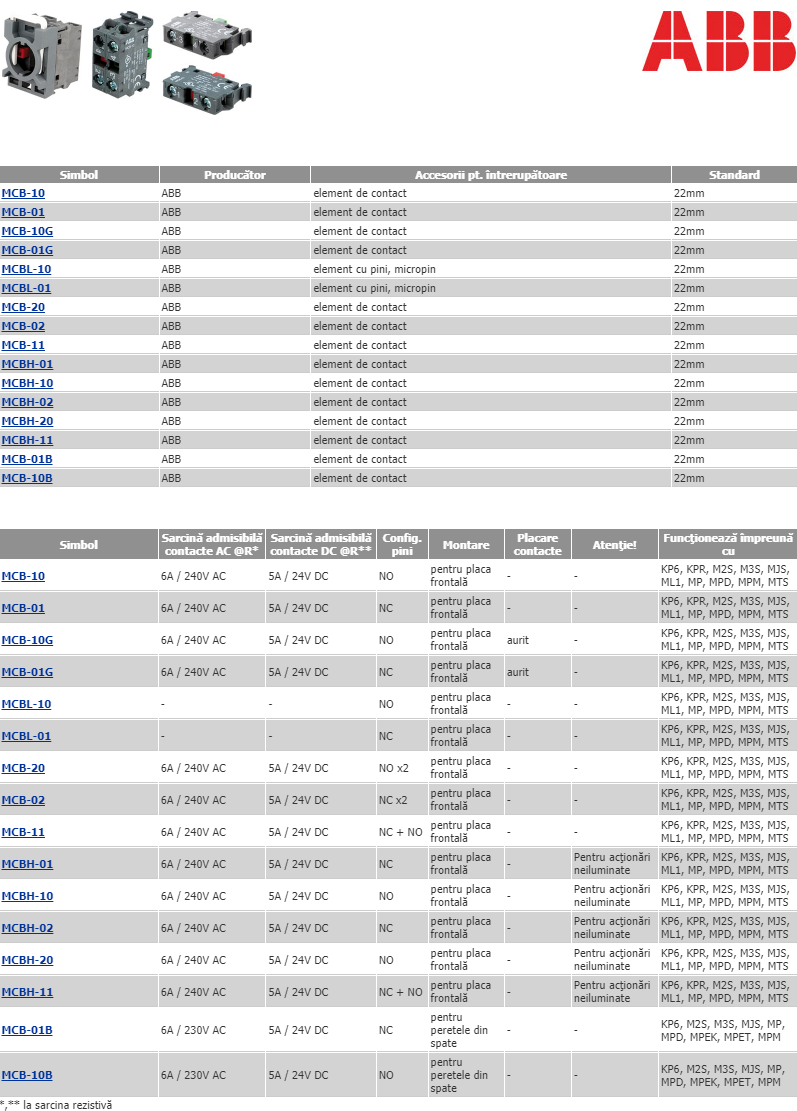The height and width of the screenshot is (1111, 797).
Task: Select 'pentru peretele din spate' in MCB-10B row
Action: tap(459, 1075)
